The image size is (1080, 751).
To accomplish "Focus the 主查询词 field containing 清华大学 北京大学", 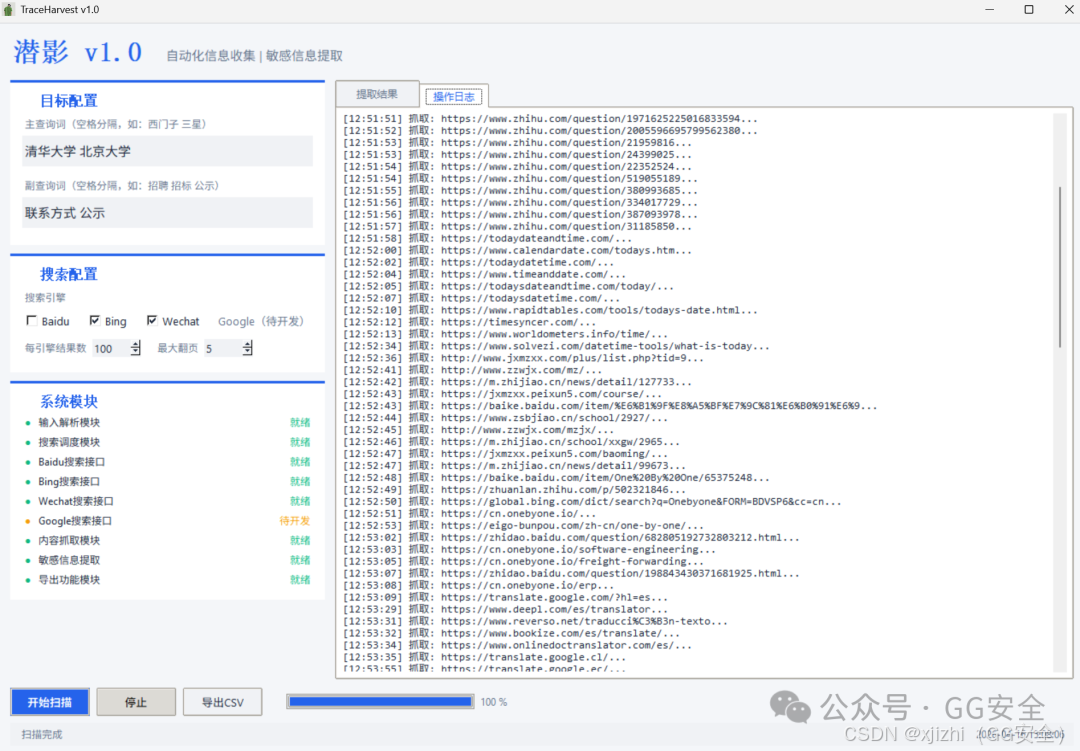I will click(x=167, y=151).
